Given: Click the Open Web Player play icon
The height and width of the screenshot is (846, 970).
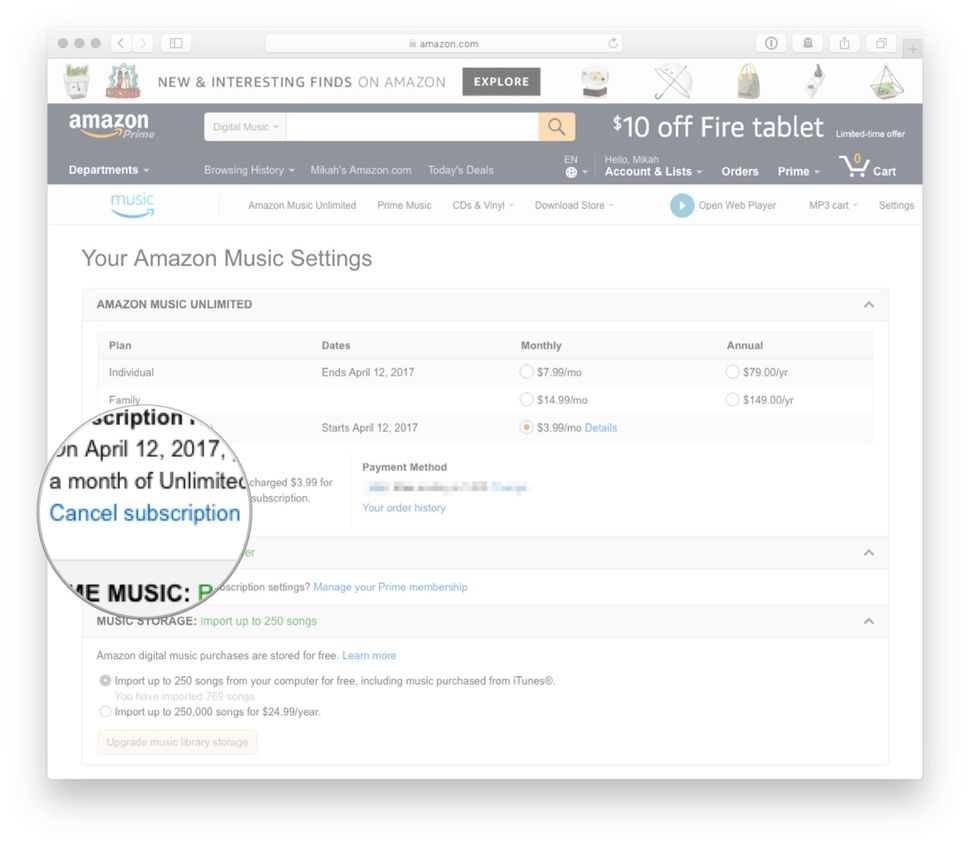Looking at the screenshot, I should [x=681, y=206].
